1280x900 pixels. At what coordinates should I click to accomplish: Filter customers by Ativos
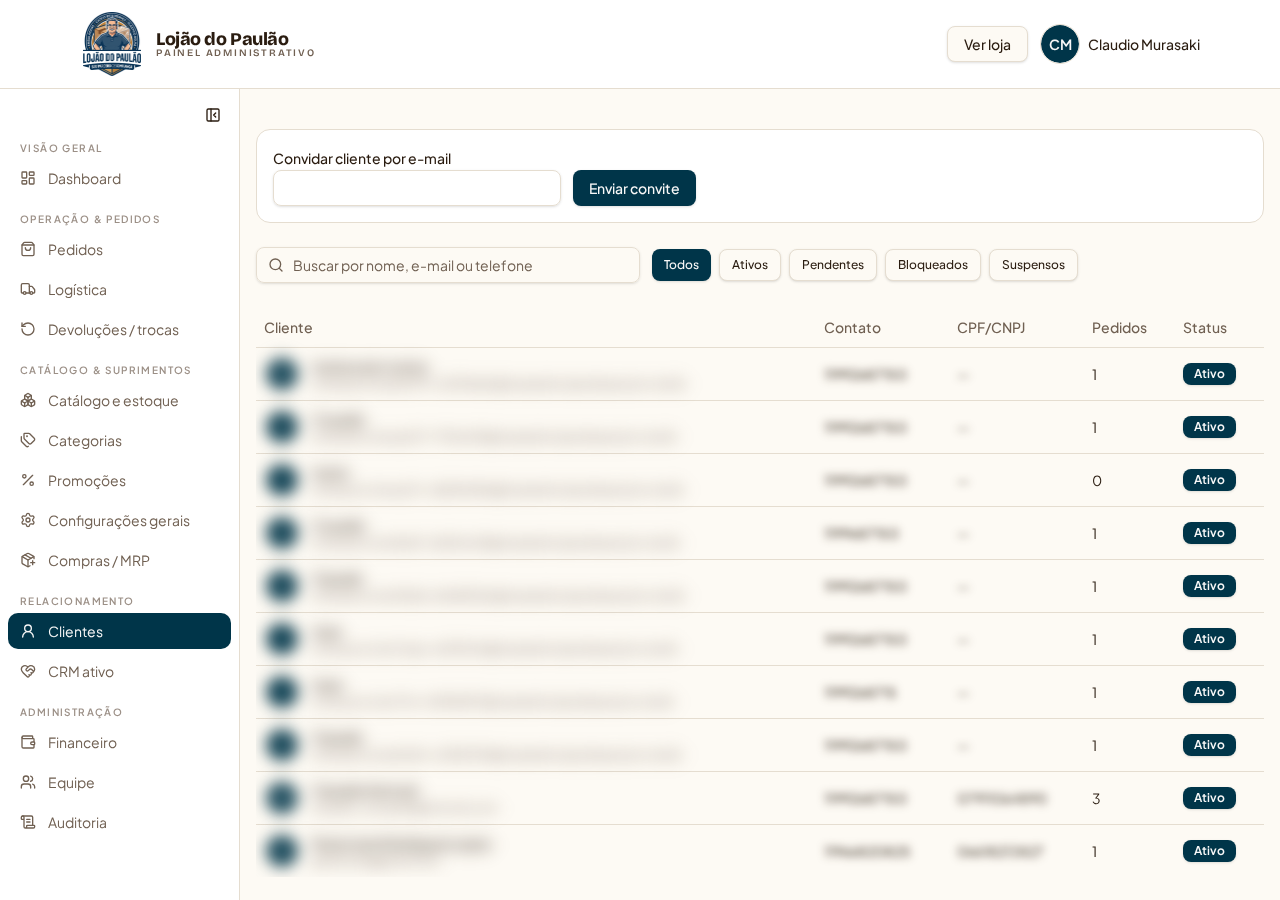pos(750,265)
